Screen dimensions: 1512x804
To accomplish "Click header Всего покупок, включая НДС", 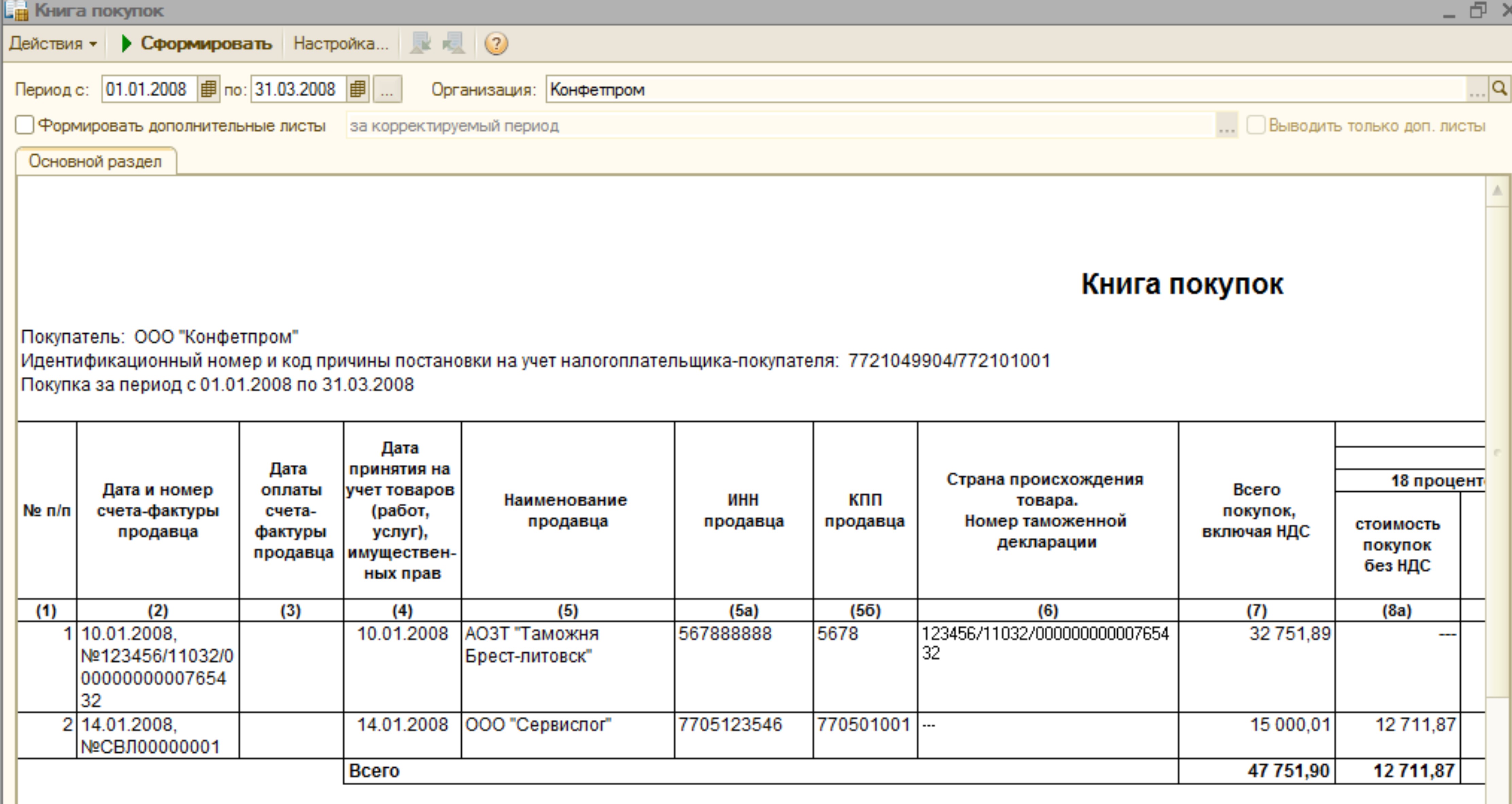I will (1256, 510).
